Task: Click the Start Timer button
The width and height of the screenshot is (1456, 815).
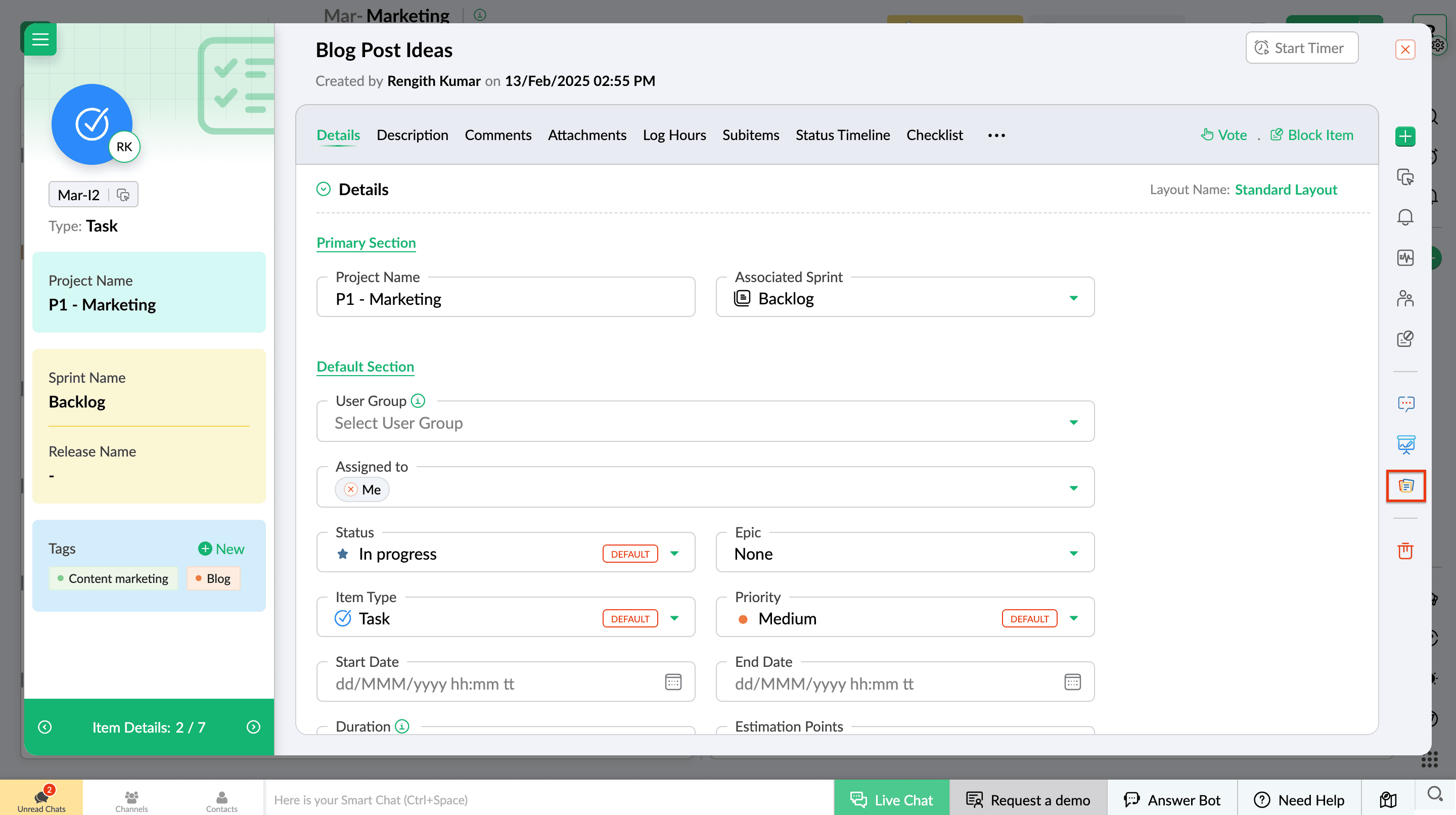Action: point(1301,48)
